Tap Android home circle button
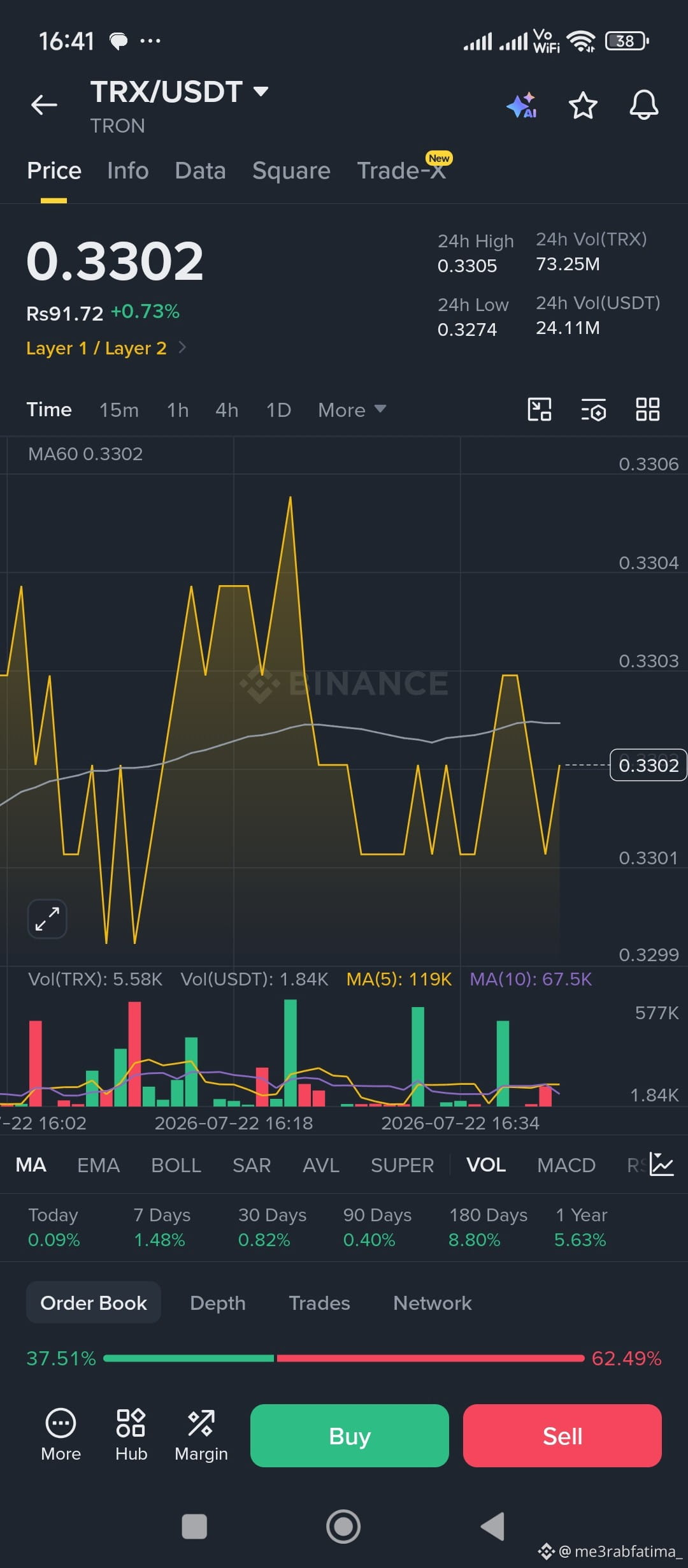Viewport: 688px width, 1568px height. coord(343,1527)
